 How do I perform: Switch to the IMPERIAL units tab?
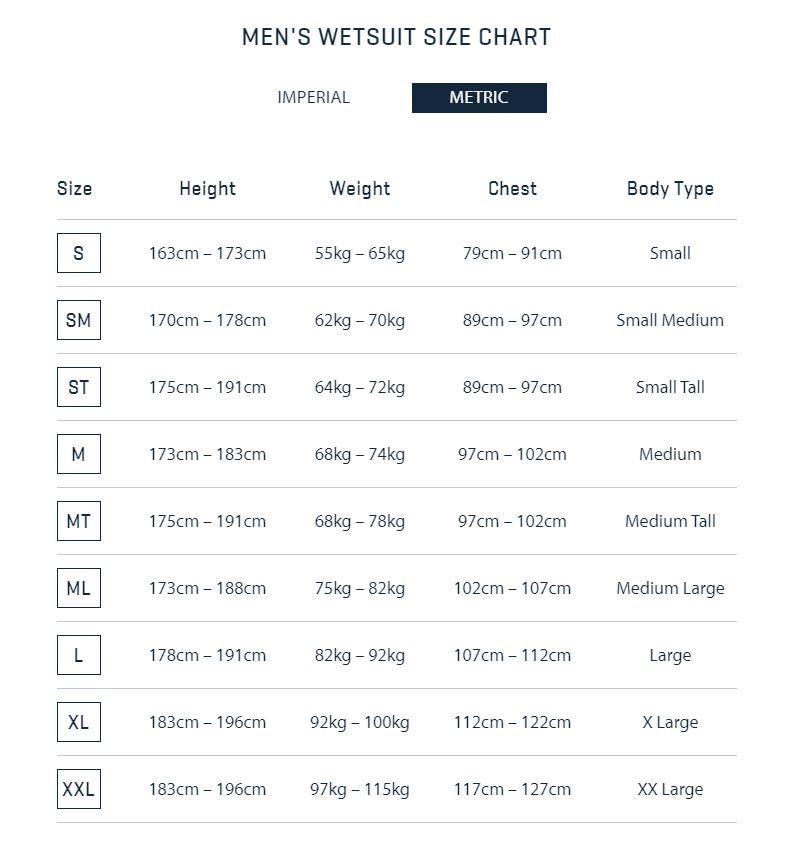coord(314,98)
